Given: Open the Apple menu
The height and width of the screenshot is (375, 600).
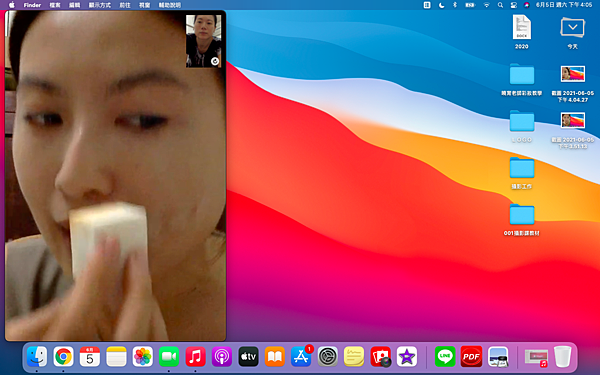Looking at the screenshot, I should pyautogui.click(x=11, y=5).
